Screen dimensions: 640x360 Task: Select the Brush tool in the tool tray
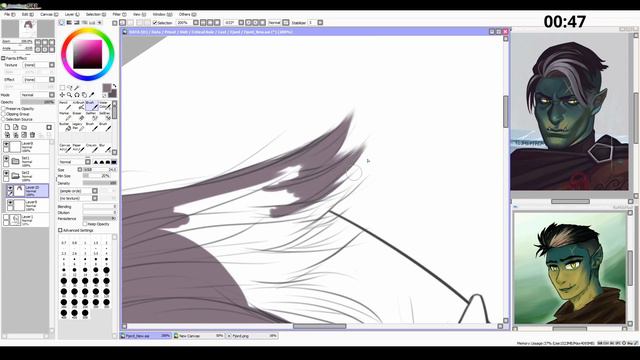click(x=92, y=105)
